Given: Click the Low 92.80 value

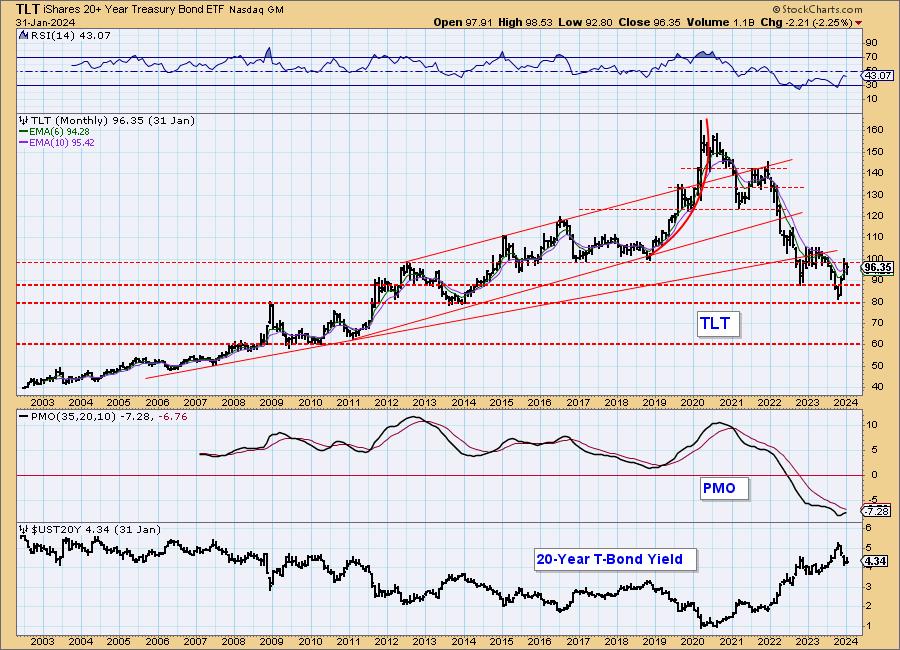Looking at the screenshot, I should [x=585, y=22].
